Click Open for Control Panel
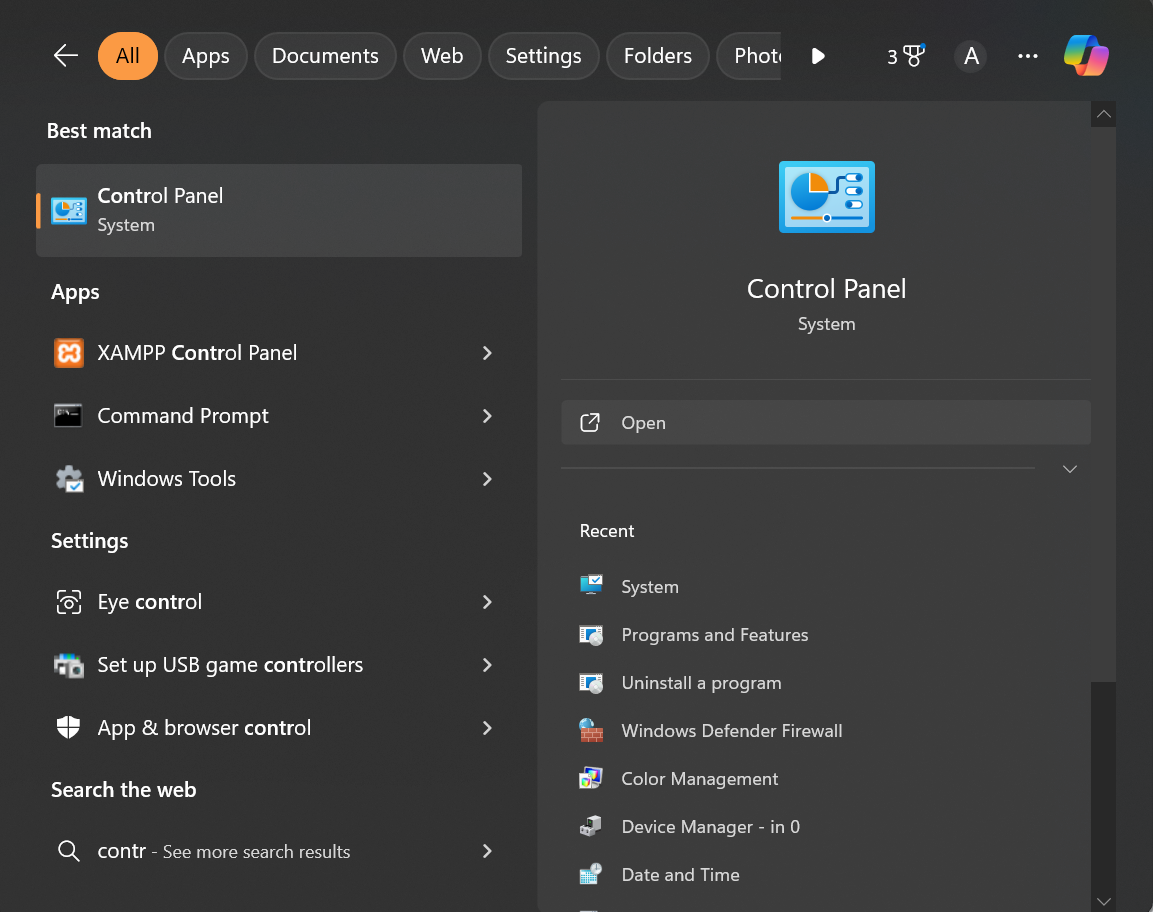This screenshot has width=1153, height=912. pyautogui.click(x=825, y=423)
